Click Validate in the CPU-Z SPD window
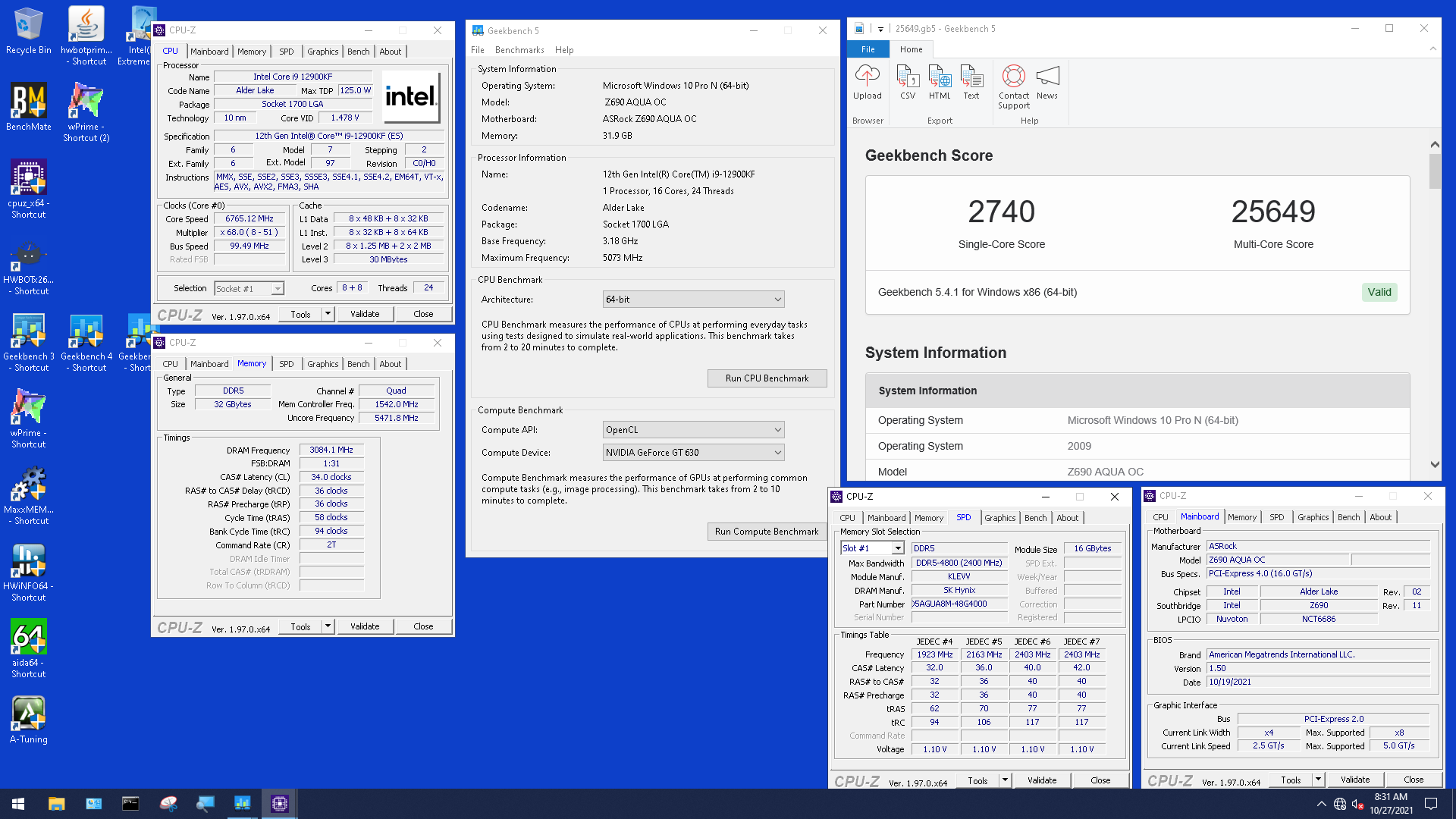The height and width of the screenshot is (819, 1456). [x=1042, y=780]
